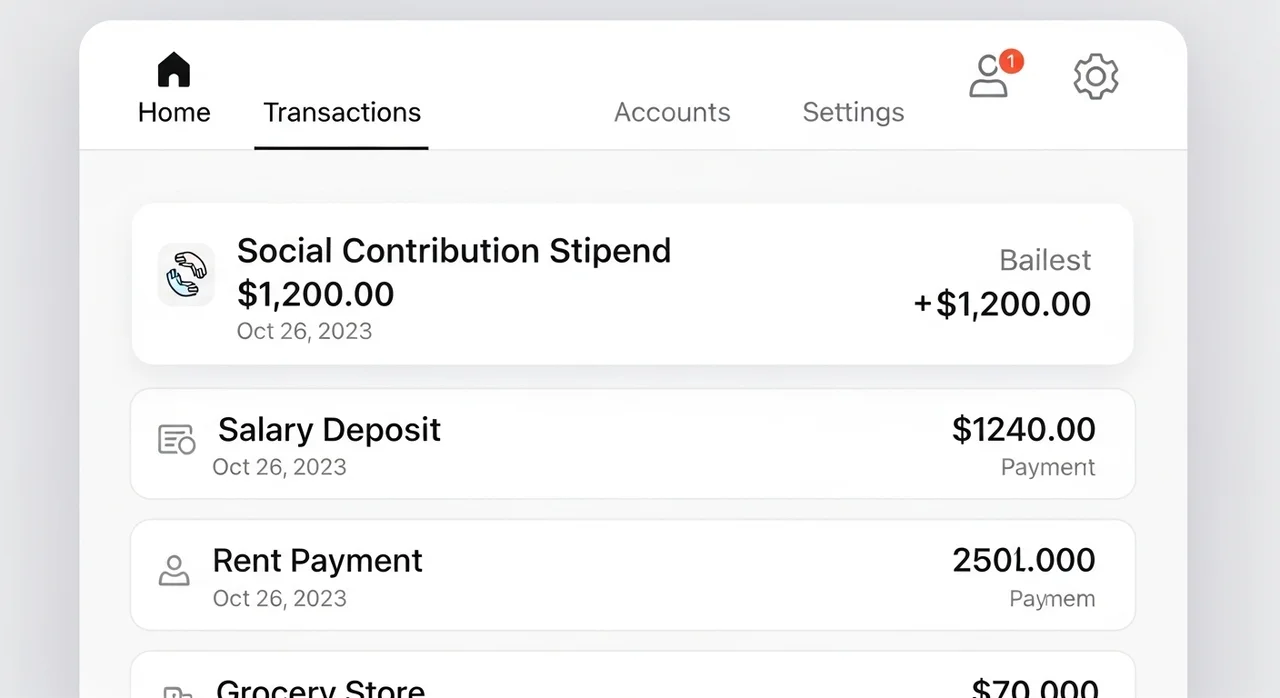Open the Rent Payment transaction title
Viewport: 1280px width, 698px height.
(x=317, y=560)
